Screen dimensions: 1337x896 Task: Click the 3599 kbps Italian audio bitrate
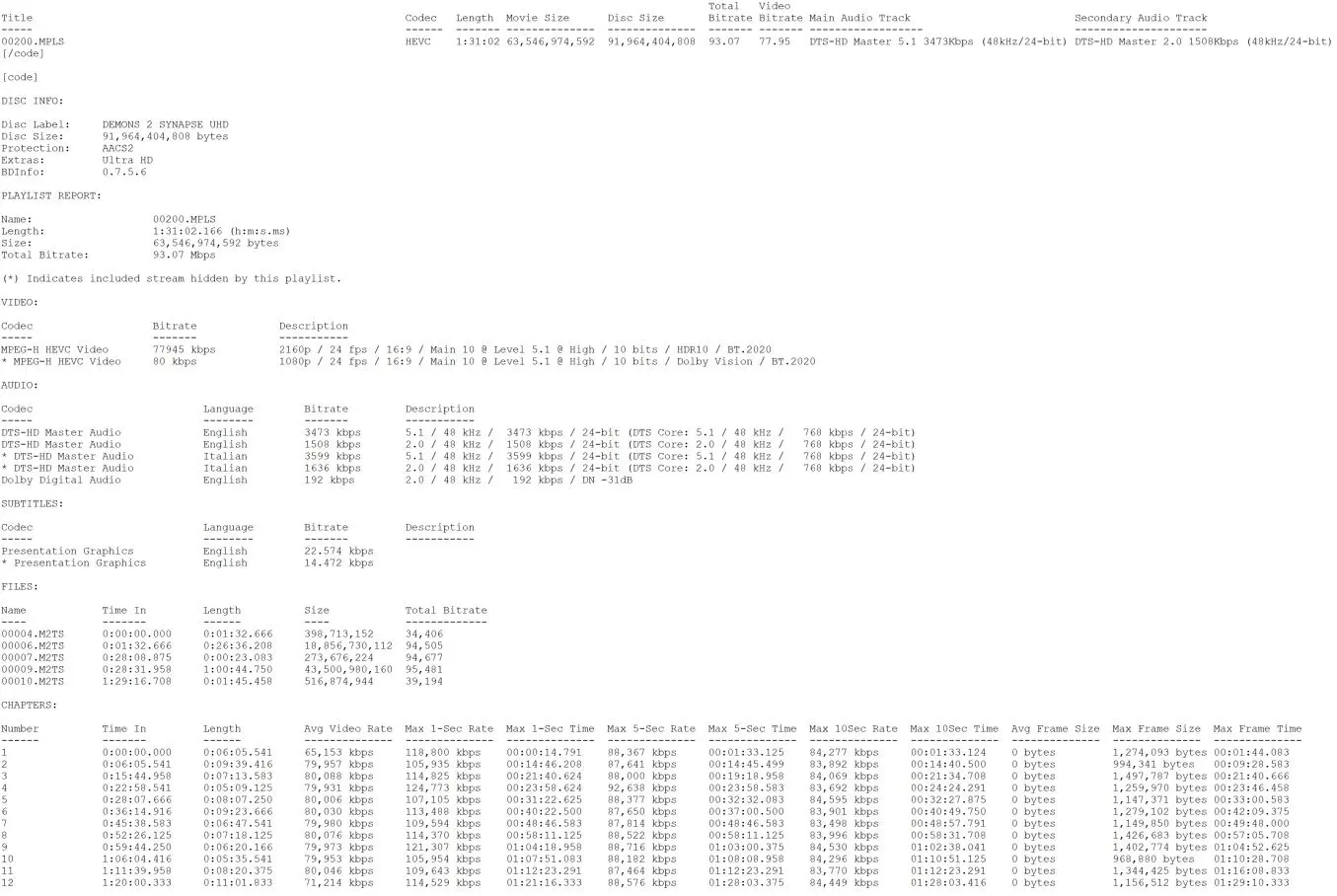coord(332,456)
